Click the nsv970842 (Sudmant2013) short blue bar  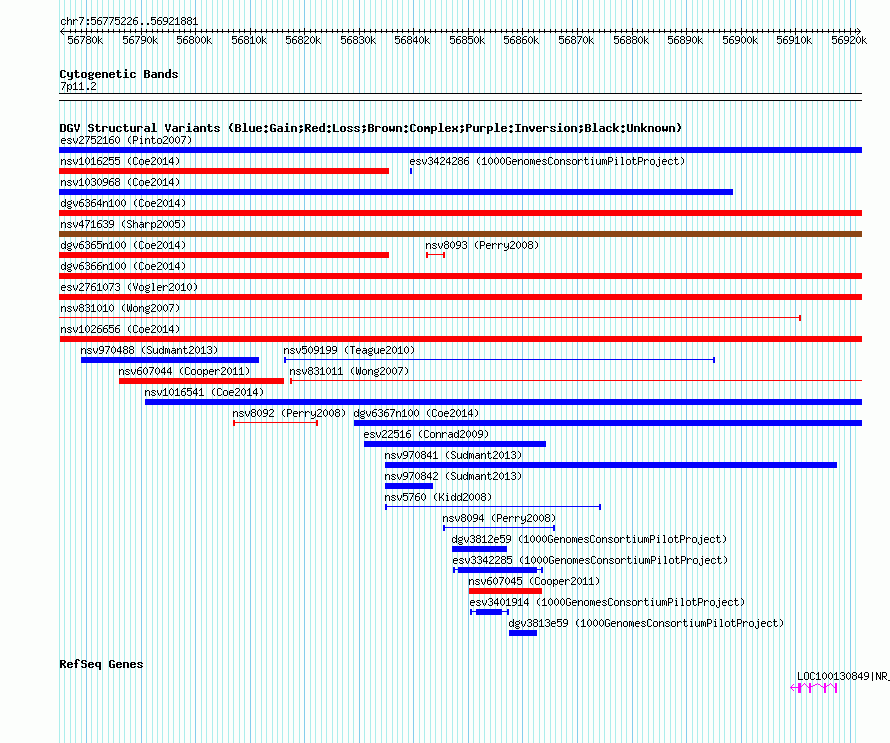[409, 486]
